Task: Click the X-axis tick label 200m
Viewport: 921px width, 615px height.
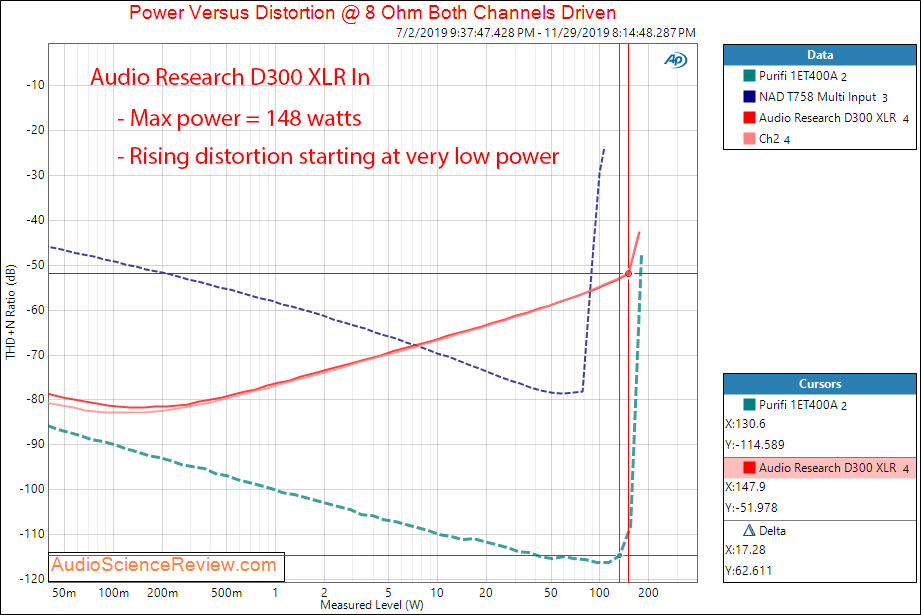Action: point(162,593)
